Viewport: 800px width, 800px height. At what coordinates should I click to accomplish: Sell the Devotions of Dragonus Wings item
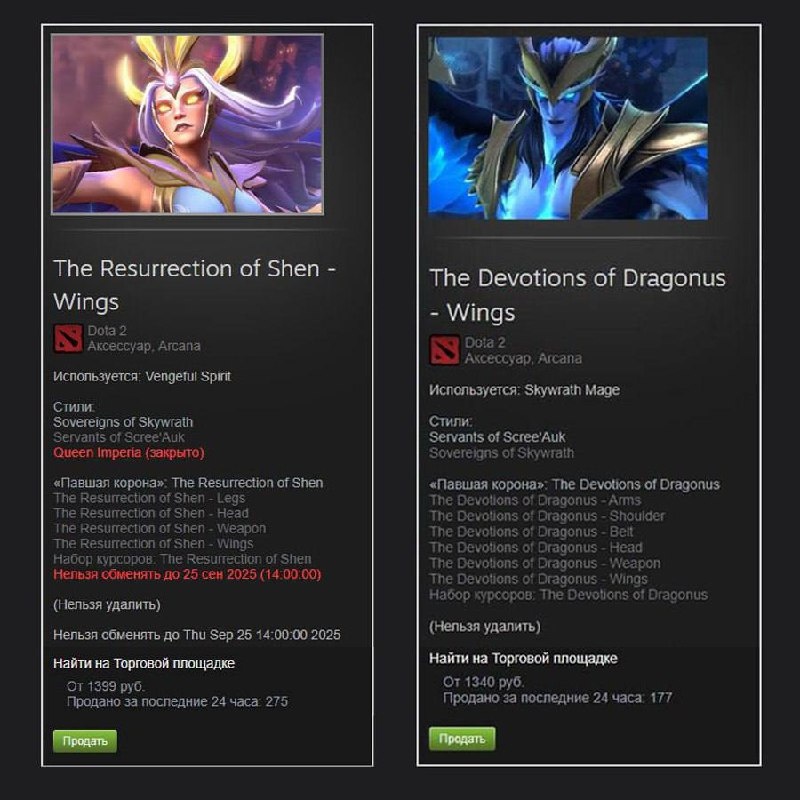pos(462,738)
